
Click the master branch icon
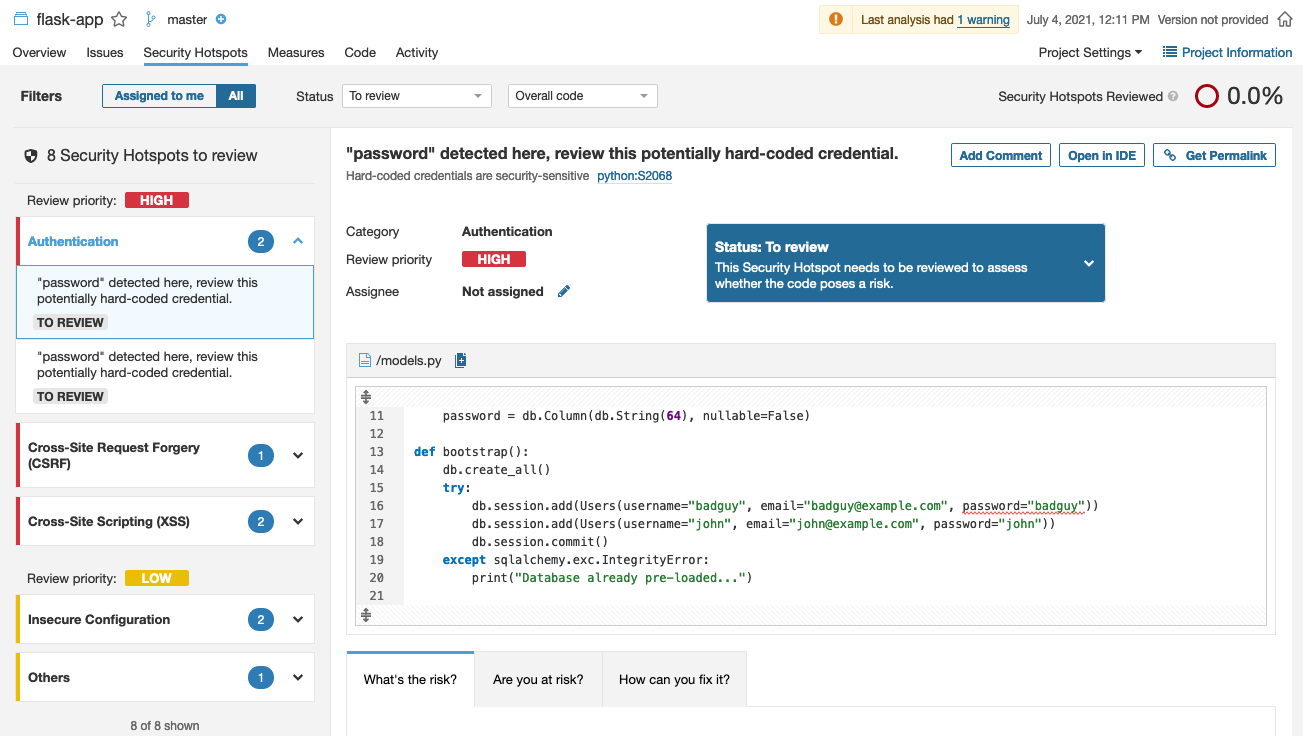tap(151, 19)
